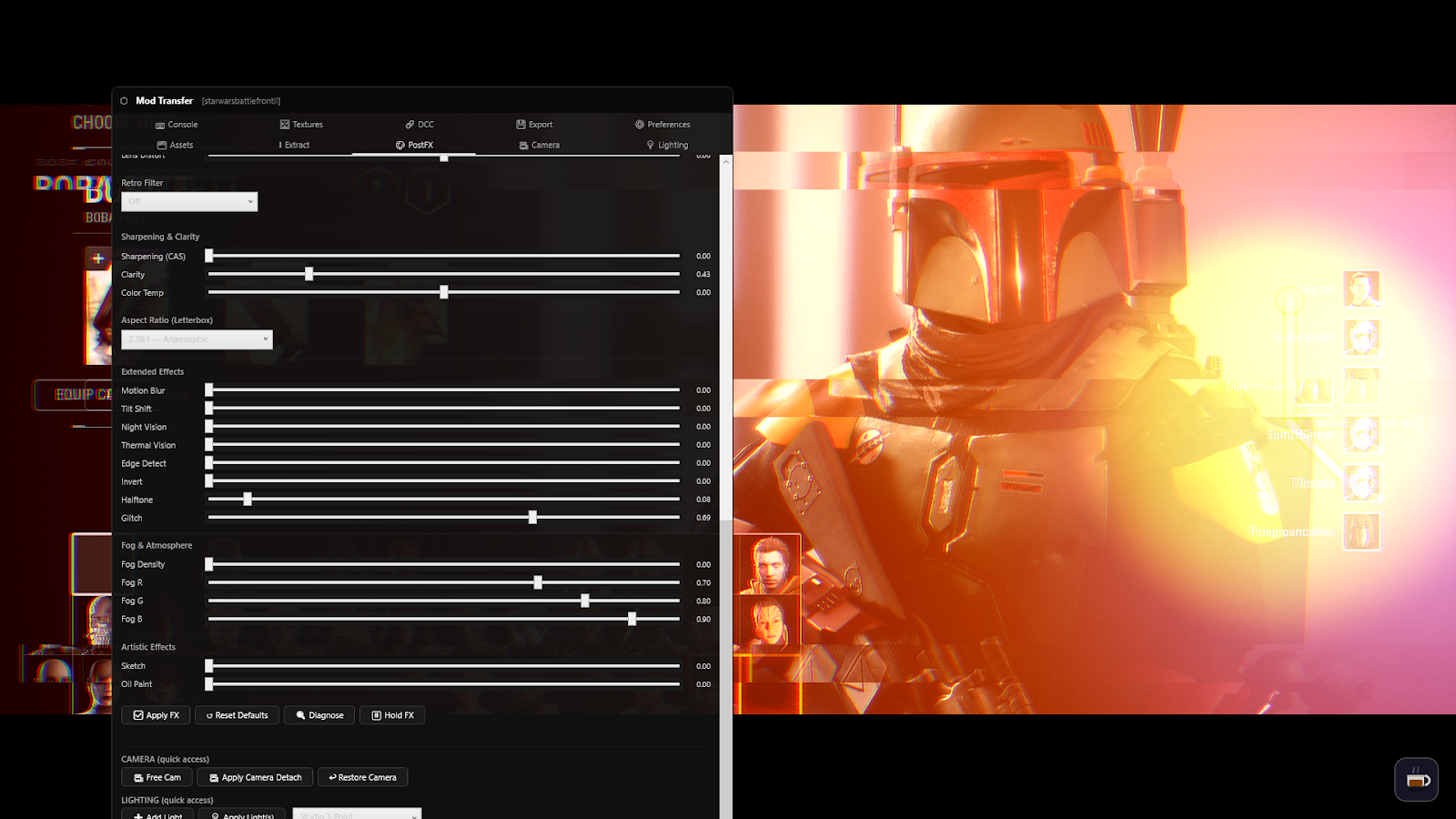The width and height of the screenshot is (1456, 819).
Task: Run Diagnose
Action: (318, 714)
